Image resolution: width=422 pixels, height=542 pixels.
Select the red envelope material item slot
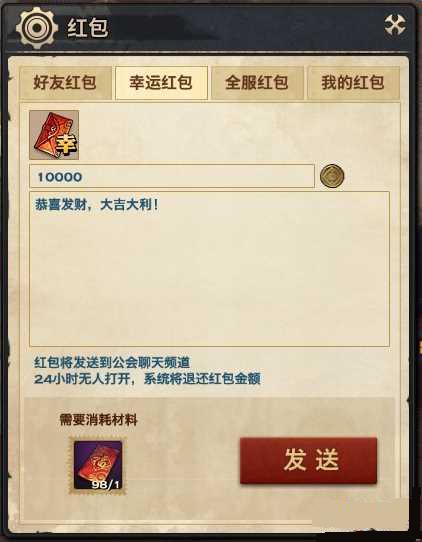98,465
